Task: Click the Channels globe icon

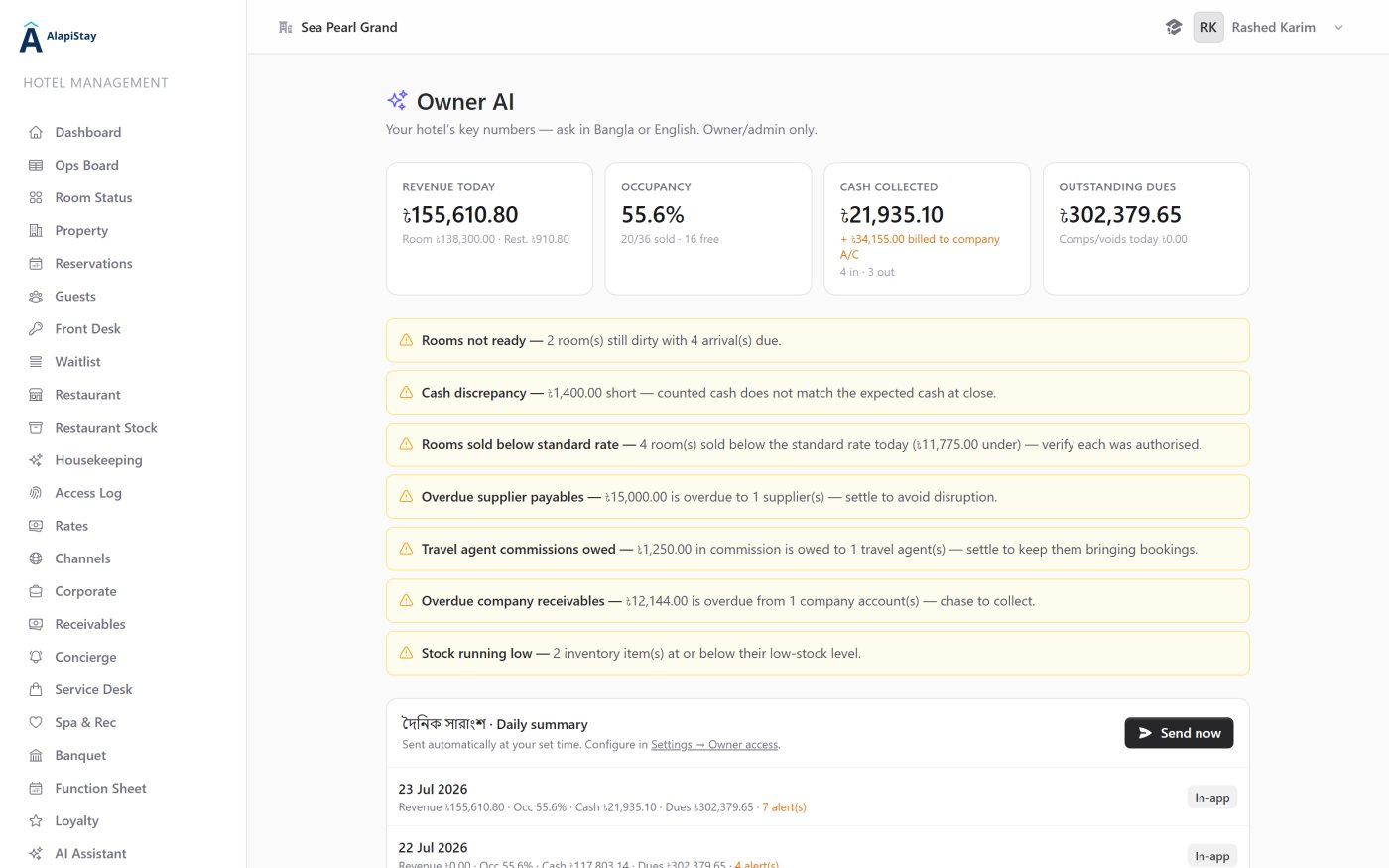Action: click(36, 558)
